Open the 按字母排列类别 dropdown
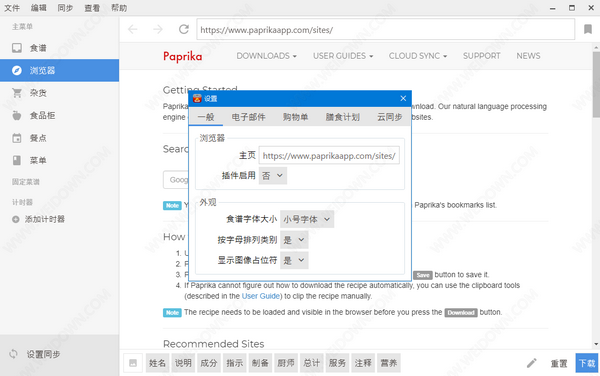Image resolution: width=600 pixels, height=376 pixels. 294,240
